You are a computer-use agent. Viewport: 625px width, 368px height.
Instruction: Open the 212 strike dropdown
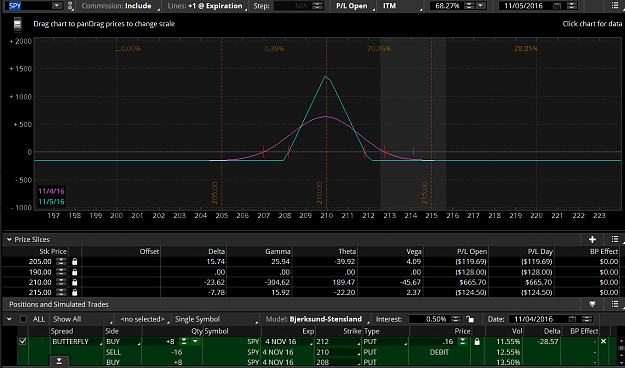coord(338,342)
